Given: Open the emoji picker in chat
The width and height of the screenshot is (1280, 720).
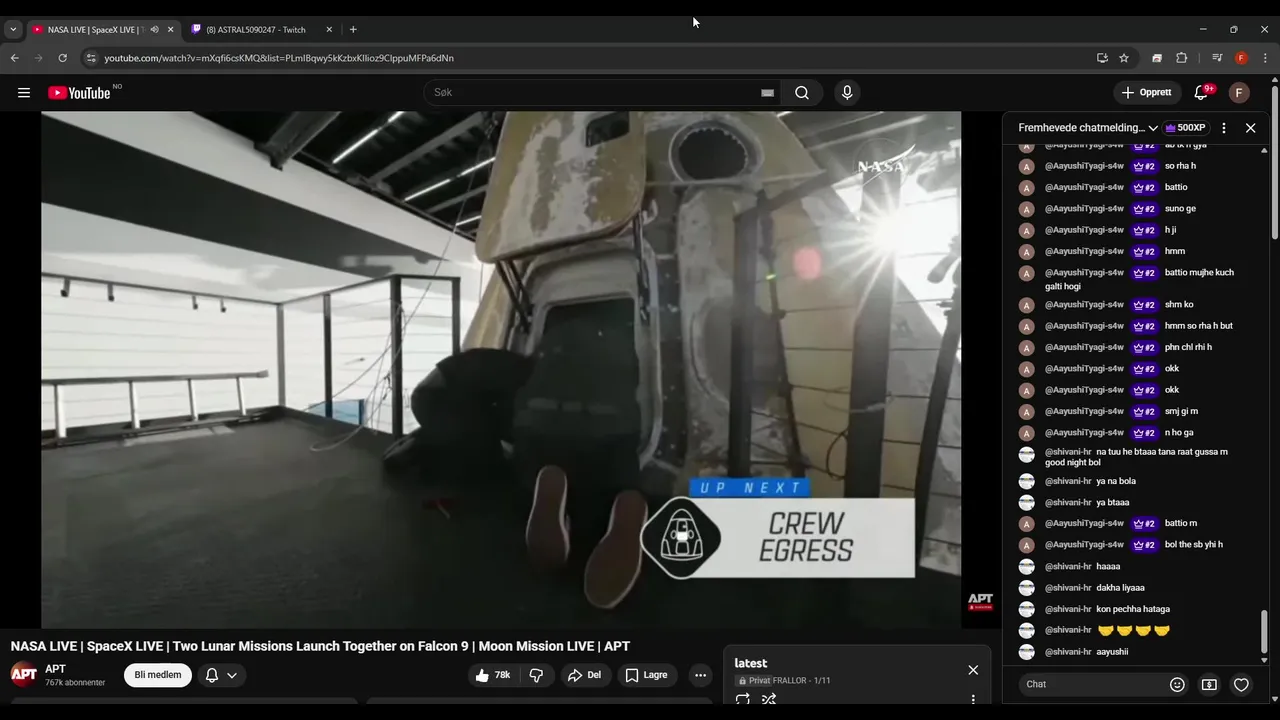Looking at the screenshot, I should [1177, 685].
